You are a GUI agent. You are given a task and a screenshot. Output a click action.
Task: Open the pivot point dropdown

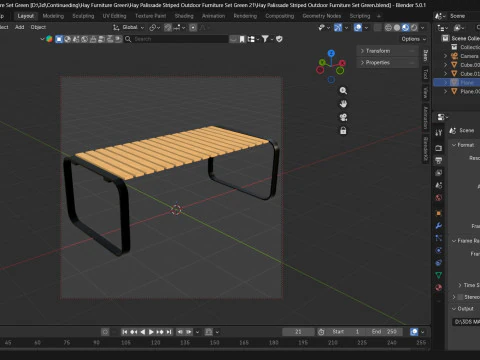point(155,28)
